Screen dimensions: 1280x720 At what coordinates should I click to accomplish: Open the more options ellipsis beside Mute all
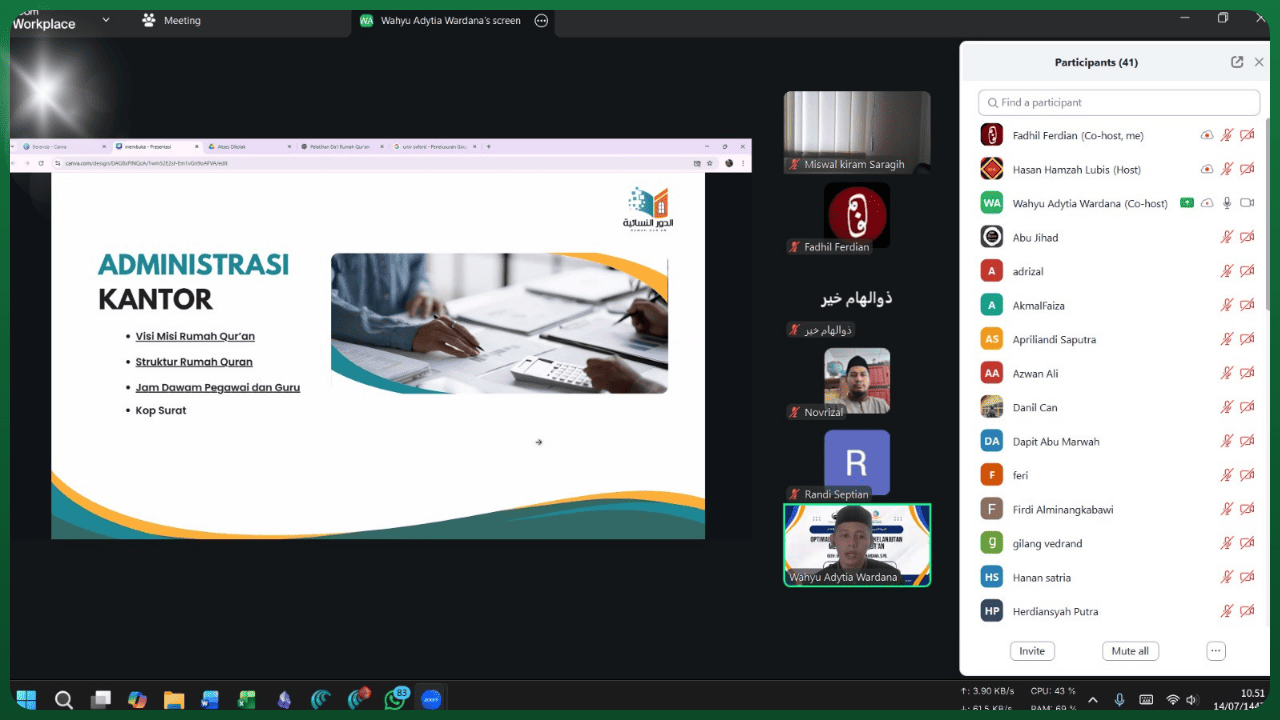tap(1216, 651)
